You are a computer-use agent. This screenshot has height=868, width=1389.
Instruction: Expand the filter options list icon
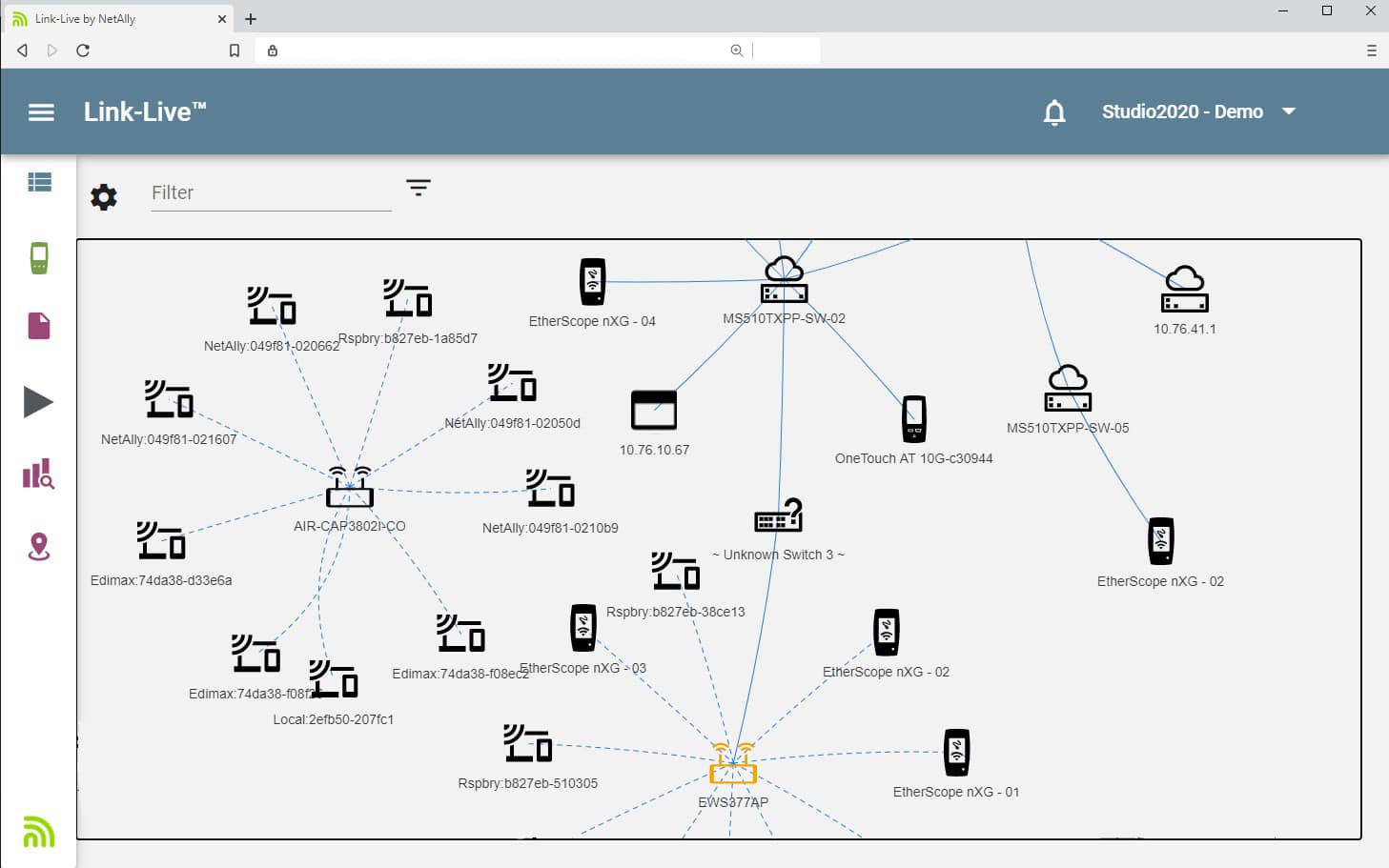click(x=418, y=187)
